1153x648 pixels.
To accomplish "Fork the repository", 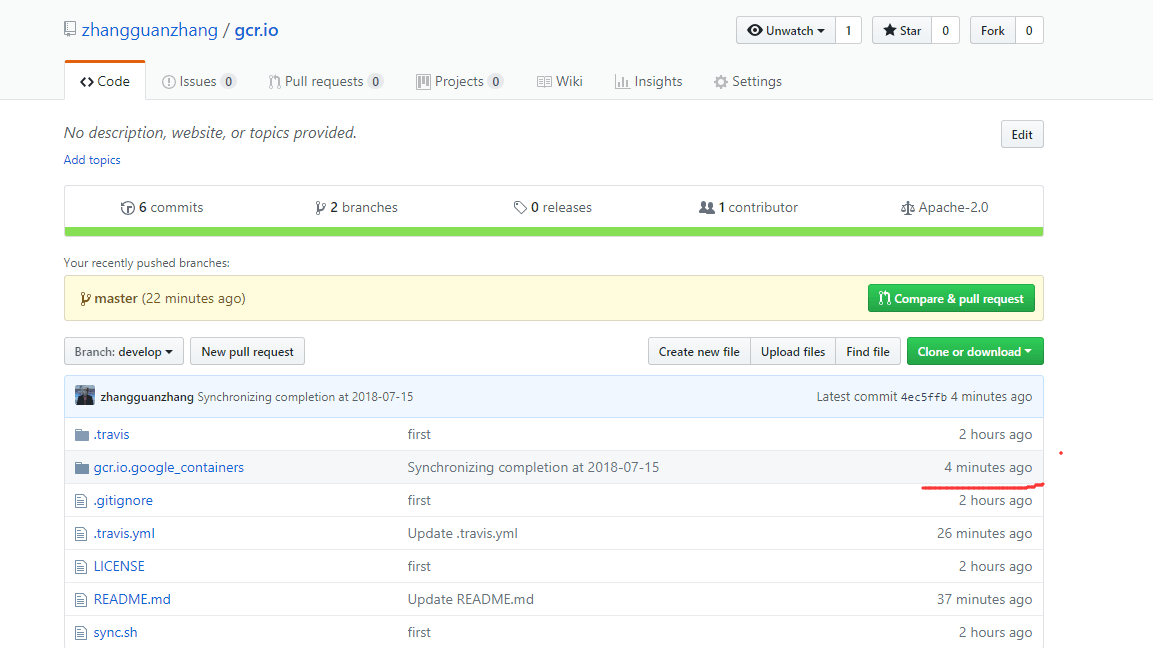I will pos(993,30).
